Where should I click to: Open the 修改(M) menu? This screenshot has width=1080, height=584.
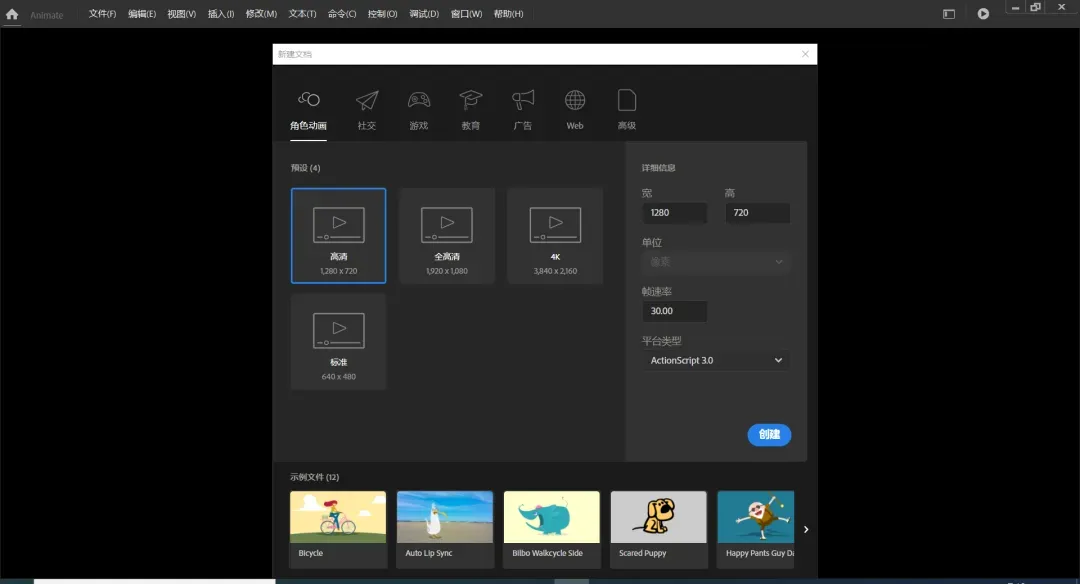[261, 14]
